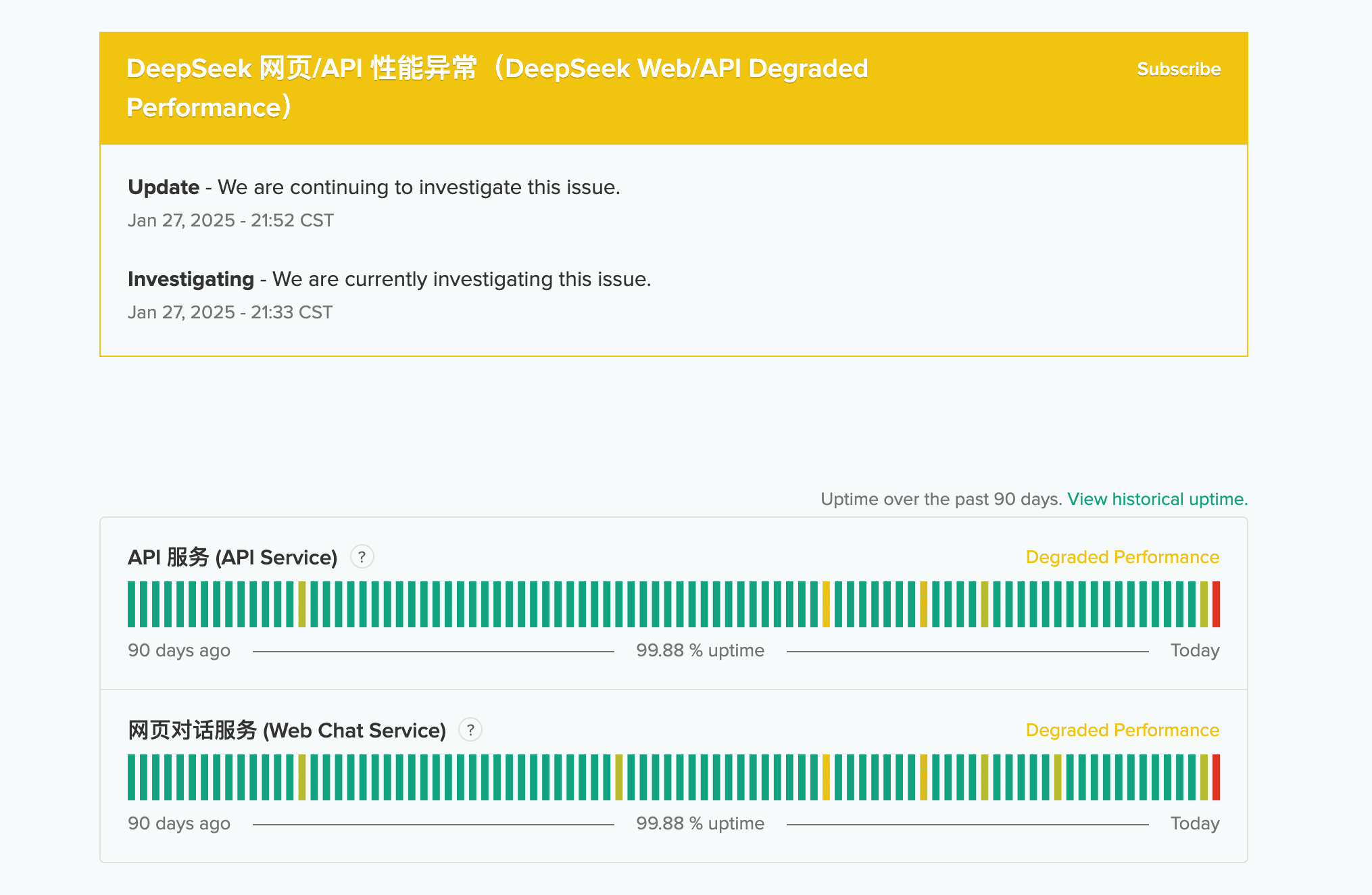This screenshot has width=1372, height=895.
Task: Click the Update label in incident details
Action: point(164,187)
